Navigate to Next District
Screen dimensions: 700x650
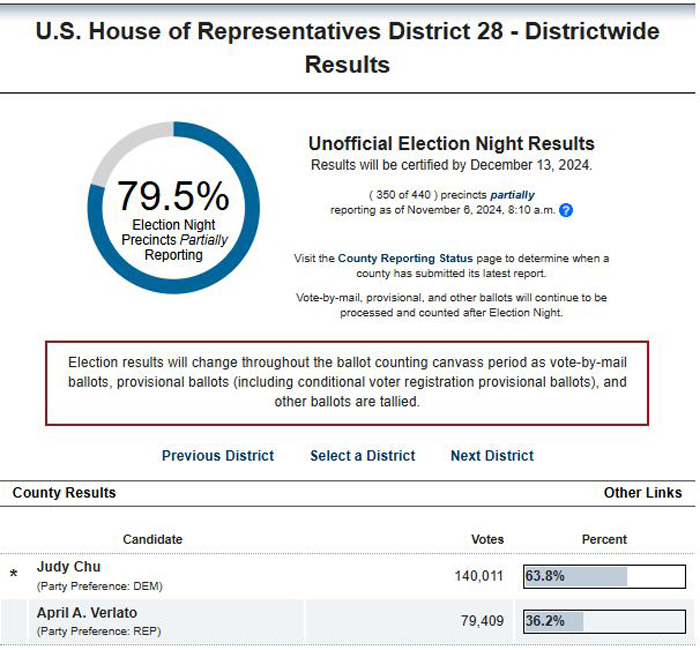[492, 456]
